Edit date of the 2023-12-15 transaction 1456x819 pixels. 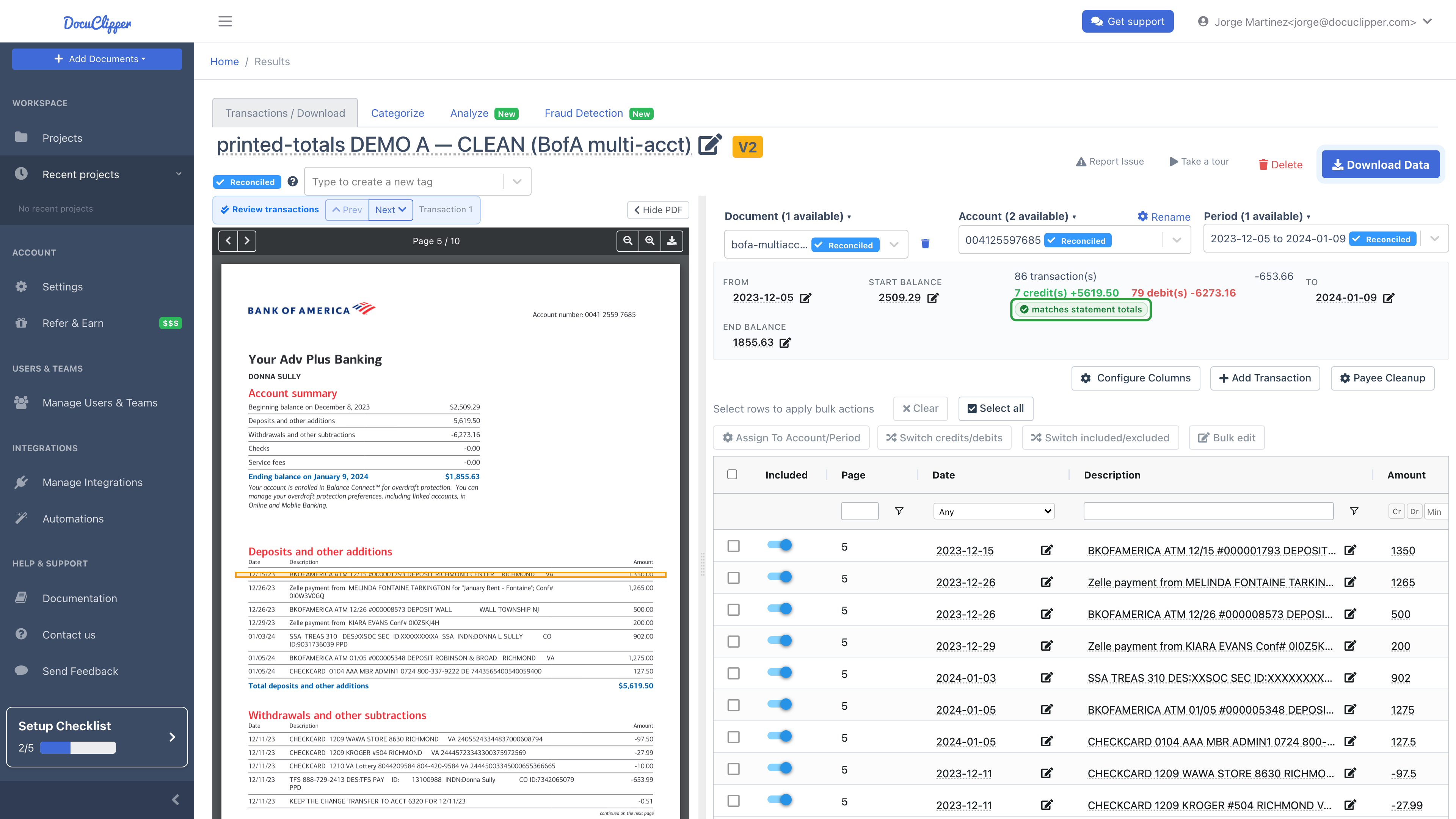tap(1047, 550)
